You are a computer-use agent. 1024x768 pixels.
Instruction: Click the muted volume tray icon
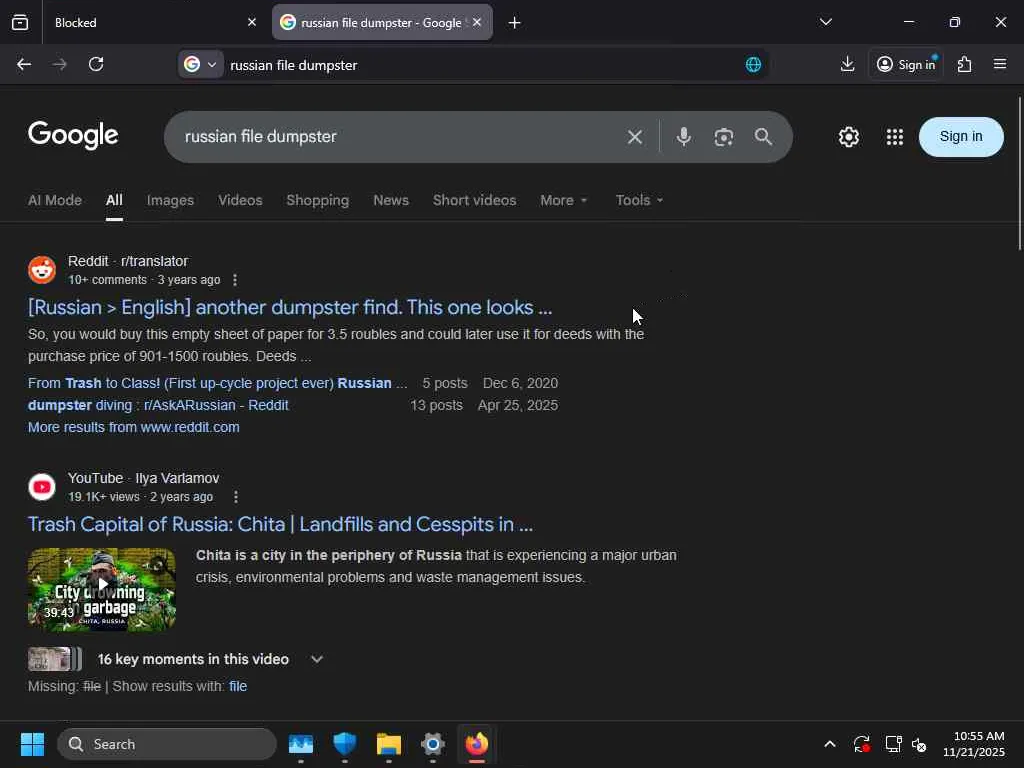click(920, 744)
